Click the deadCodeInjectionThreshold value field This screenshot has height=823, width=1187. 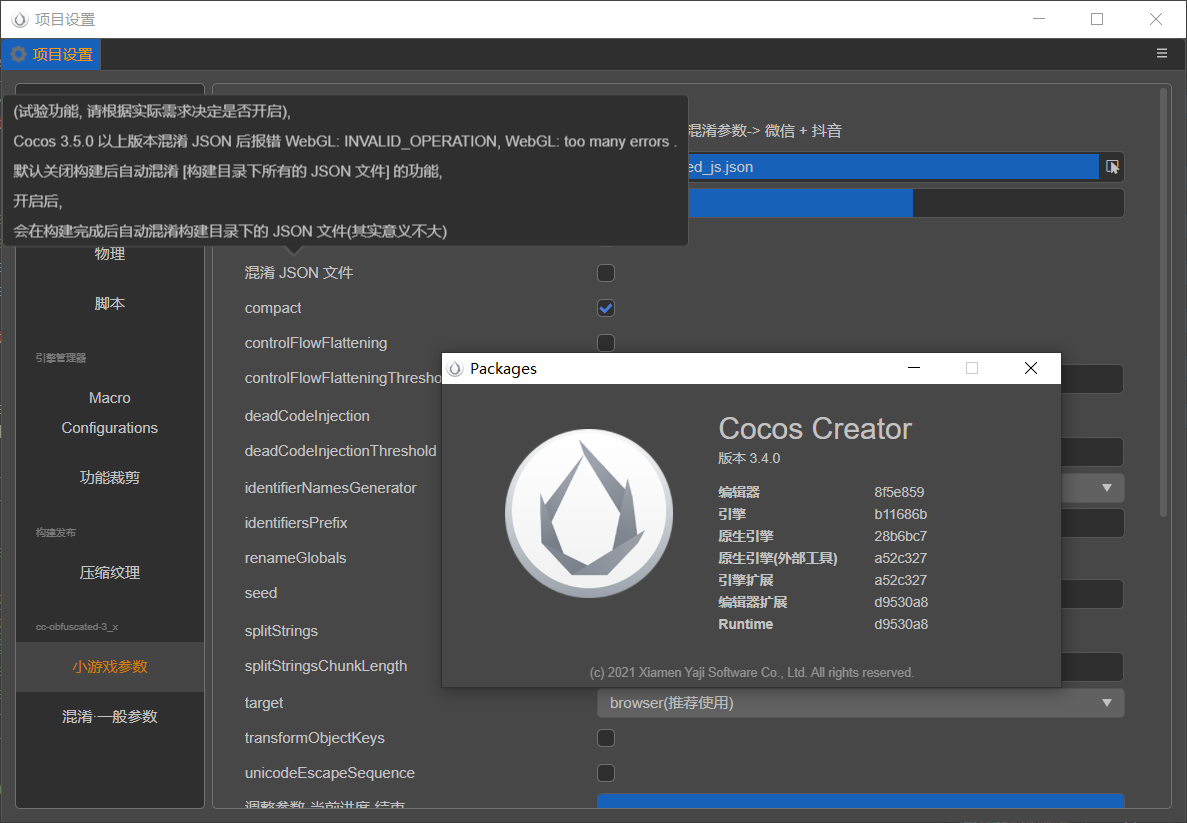(1092, 452)
